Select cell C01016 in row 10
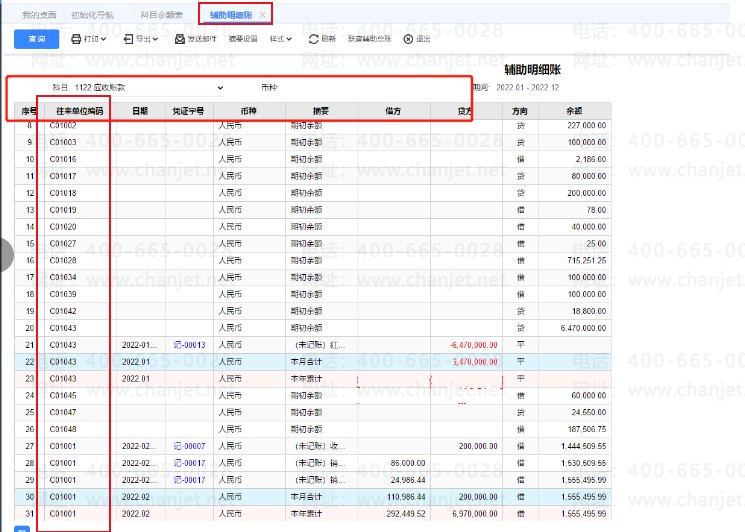This screenshot has width=745, height=532. tap(63, 159)
